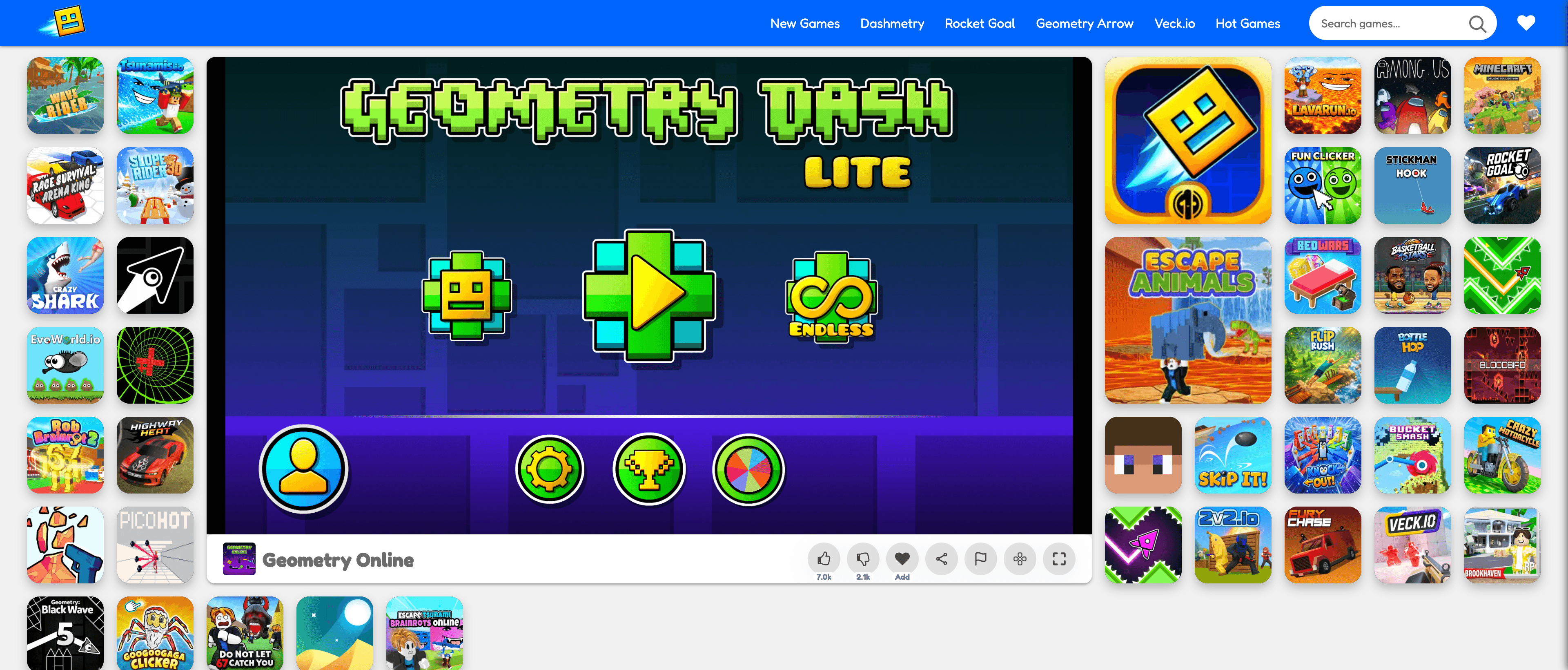Open the Minecraft game thumbnail
This screenshot has width=1568, height=670.
click(1502, 96)
